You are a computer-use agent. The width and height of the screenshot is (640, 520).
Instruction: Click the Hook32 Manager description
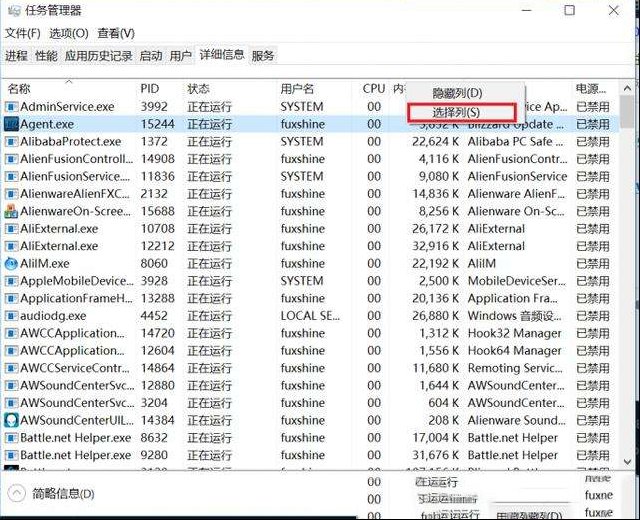click(x=514, y=333)
